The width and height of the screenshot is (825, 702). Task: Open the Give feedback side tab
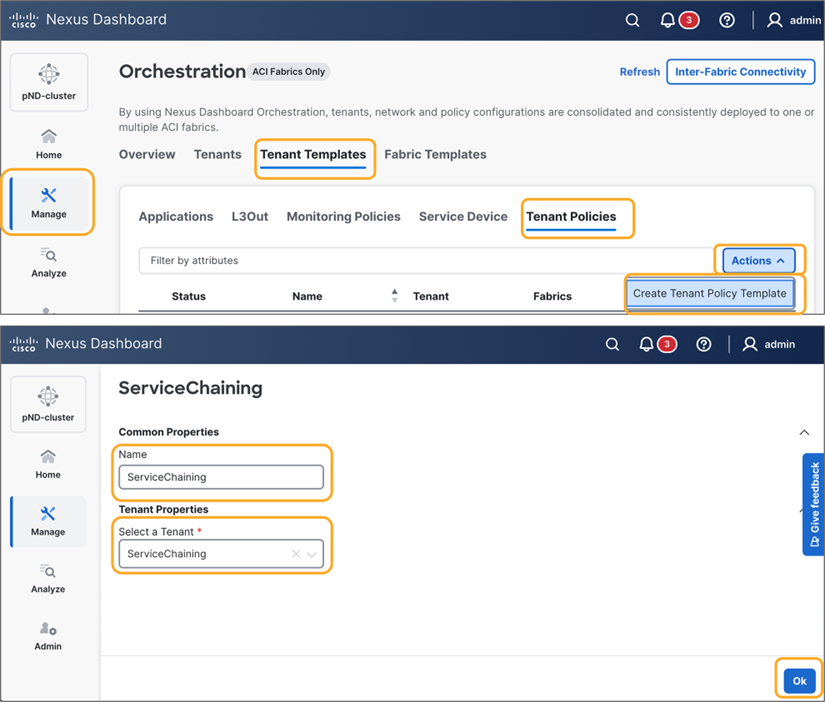813,504
